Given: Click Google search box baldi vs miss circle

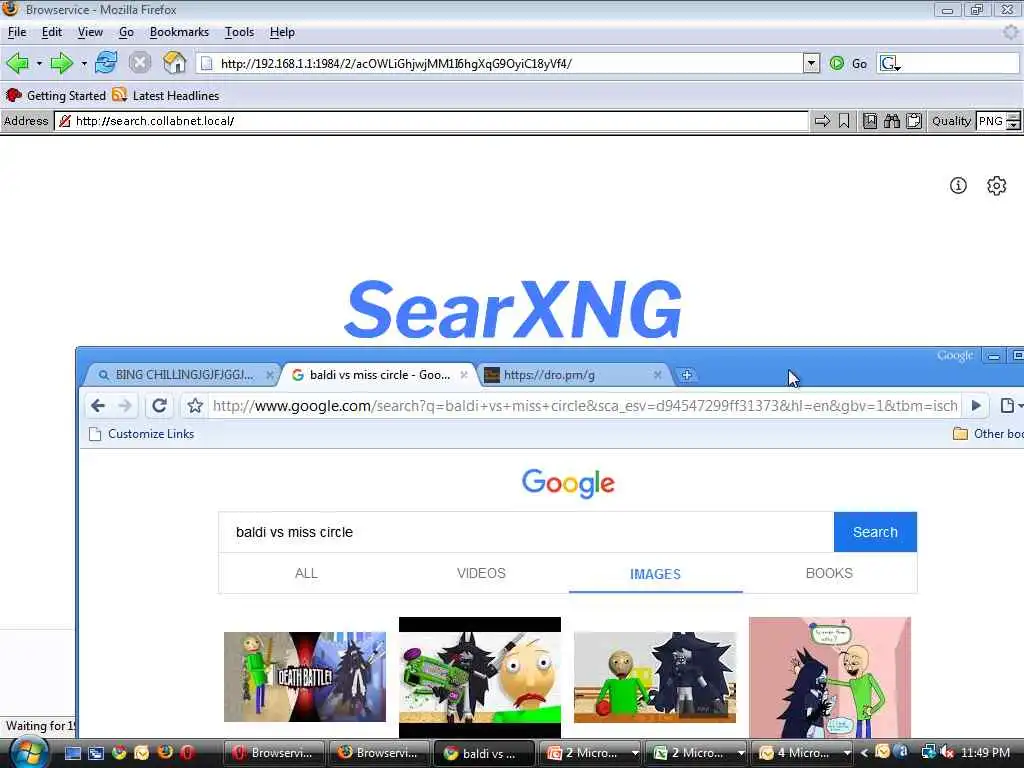Looking at the screenshot, I should coord(526,532).
